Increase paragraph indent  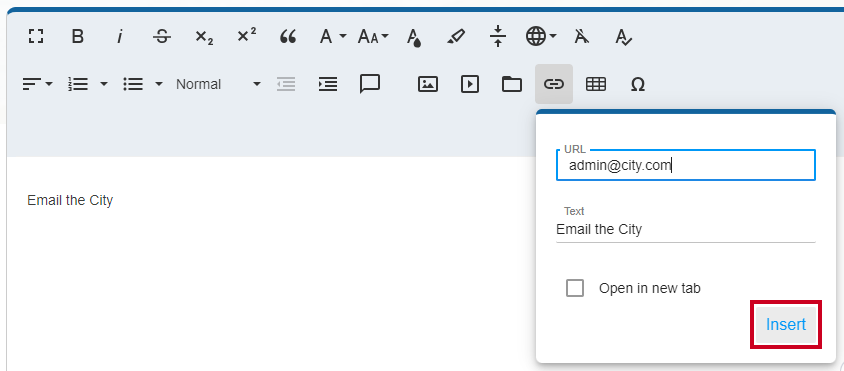(x=328, y=84)
